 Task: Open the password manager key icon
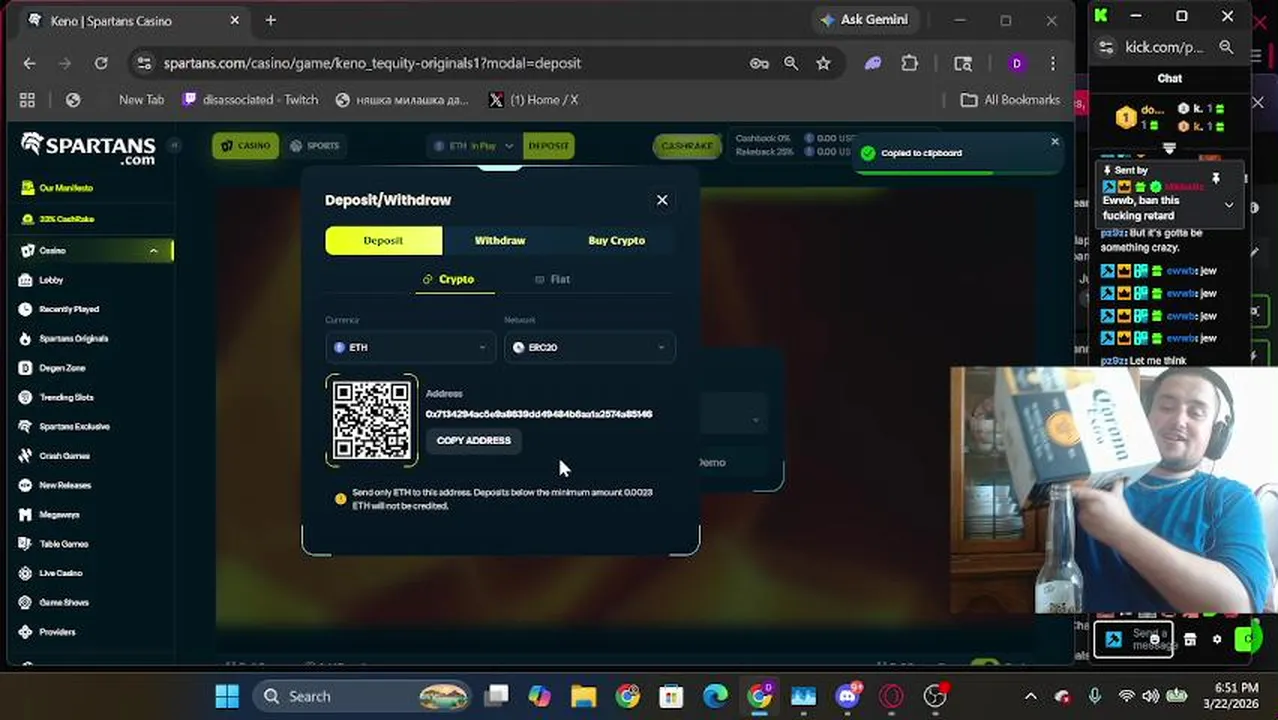[x=759, y=63]
